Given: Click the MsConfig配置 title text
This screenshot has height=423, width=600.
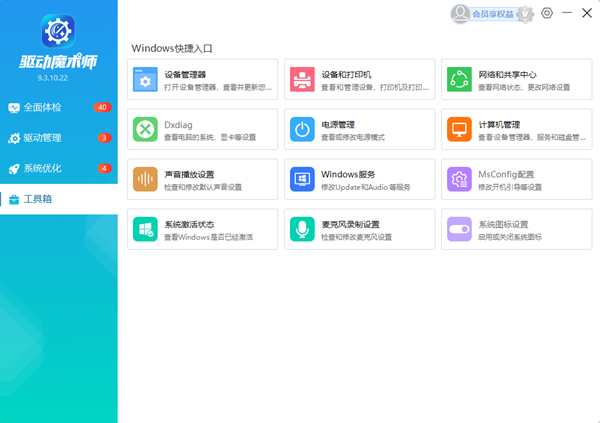Looking at the screenshot, I should [506, 175].
